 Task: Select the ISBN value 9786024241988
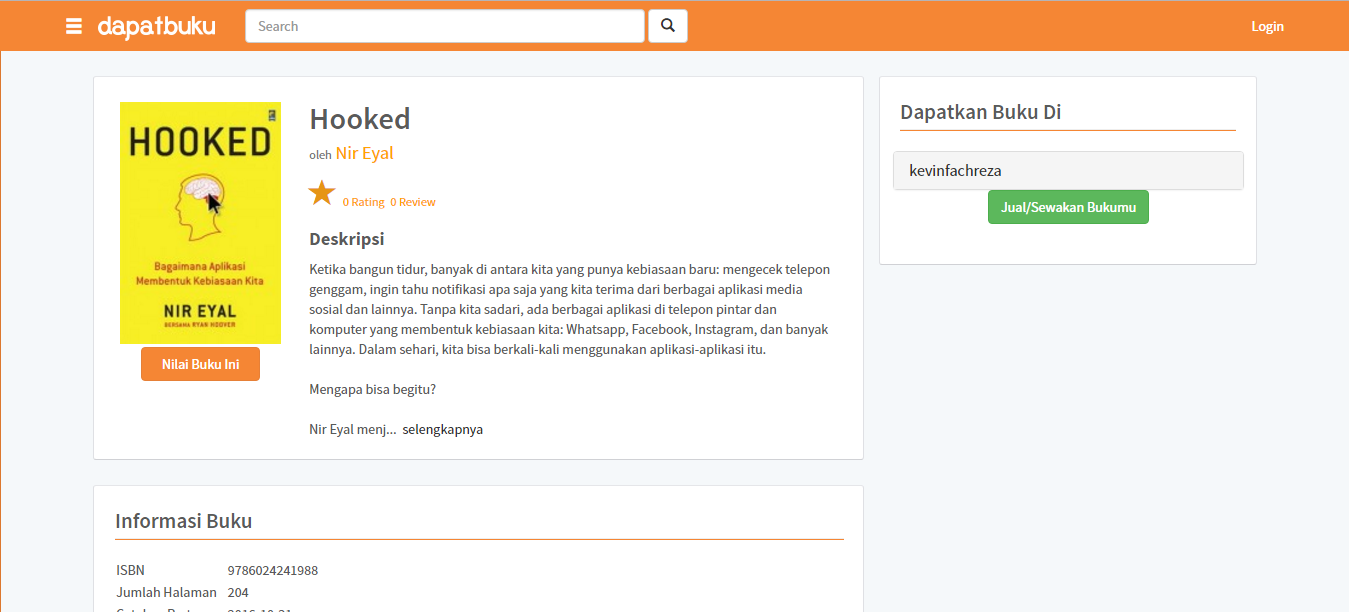click(273, 571)
